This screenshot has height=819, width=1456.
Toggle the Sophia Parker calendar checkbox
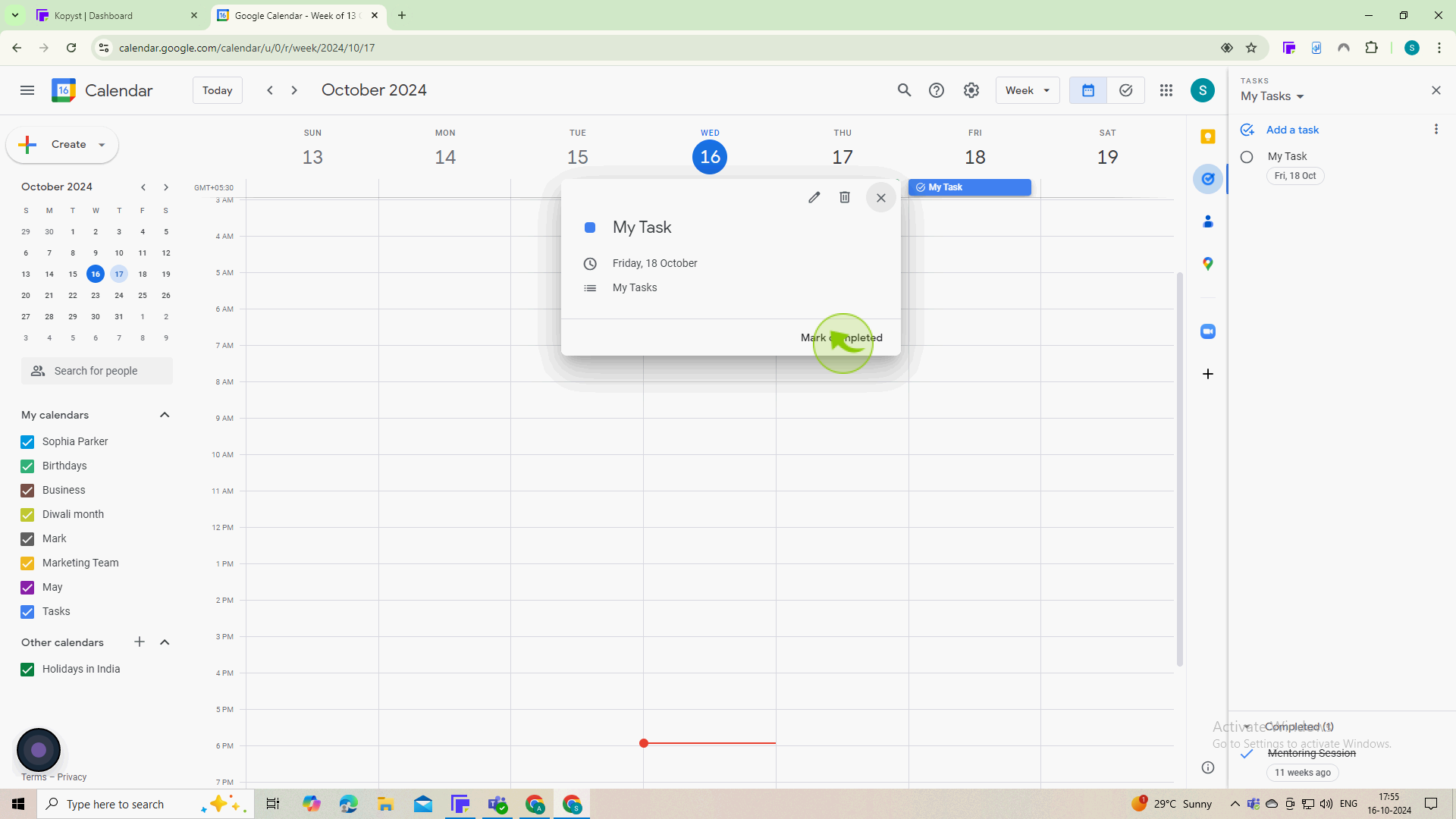pos(27,441)
